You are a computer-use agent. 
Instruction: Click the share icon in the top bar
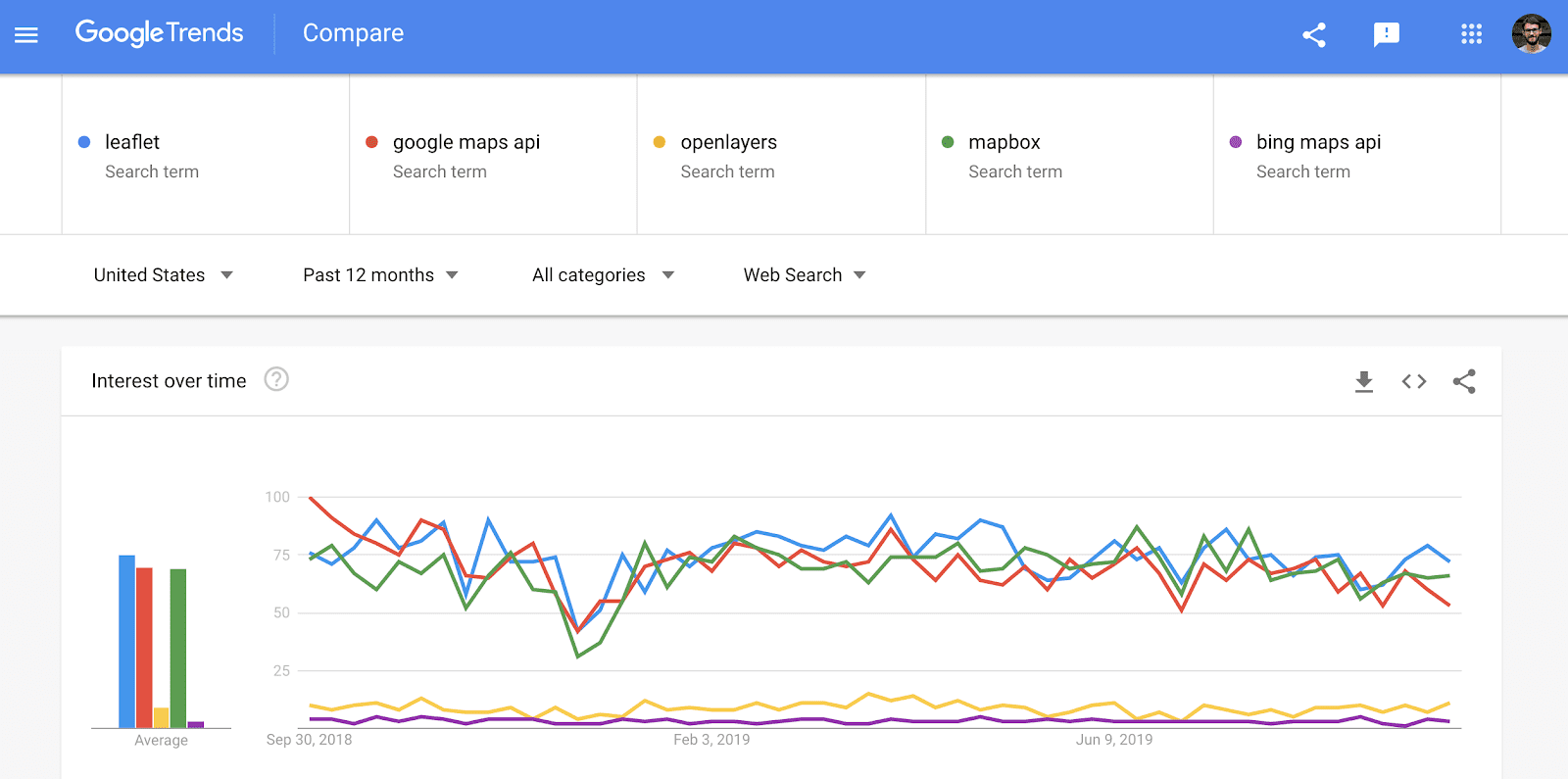(x=1313, y=33)
